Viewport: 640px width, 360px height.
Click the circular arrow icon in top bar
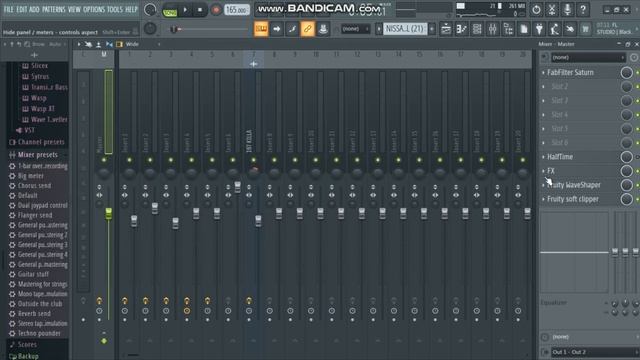click(x=536, y=9)
